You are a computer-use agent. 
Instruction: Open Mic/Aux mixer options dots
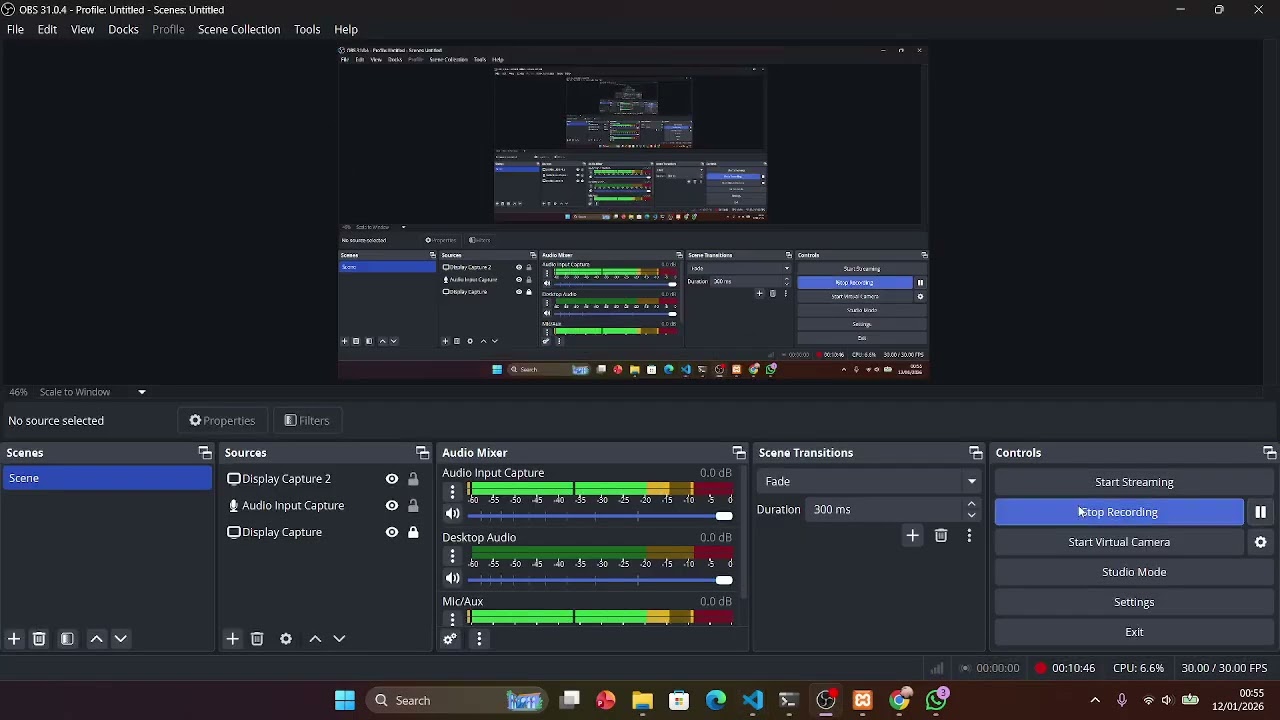(452, 619)
